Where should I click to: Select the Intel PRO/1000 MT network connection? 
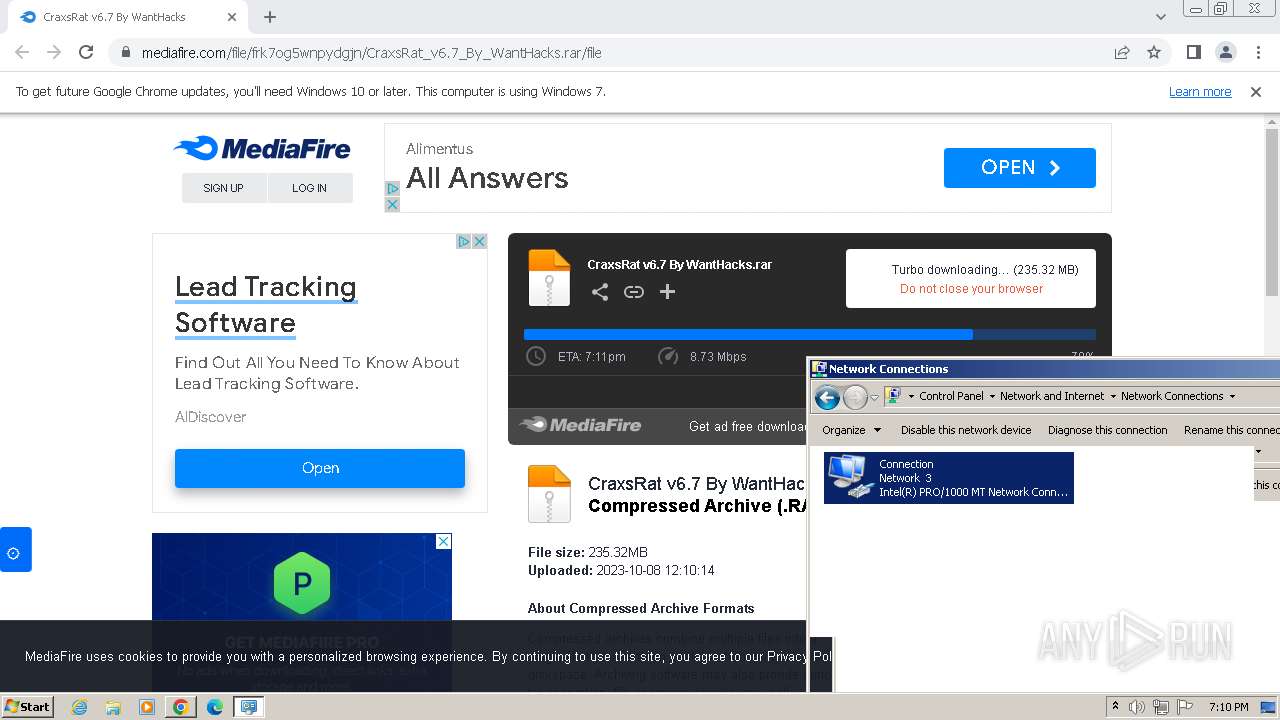[x=948, y=478]
